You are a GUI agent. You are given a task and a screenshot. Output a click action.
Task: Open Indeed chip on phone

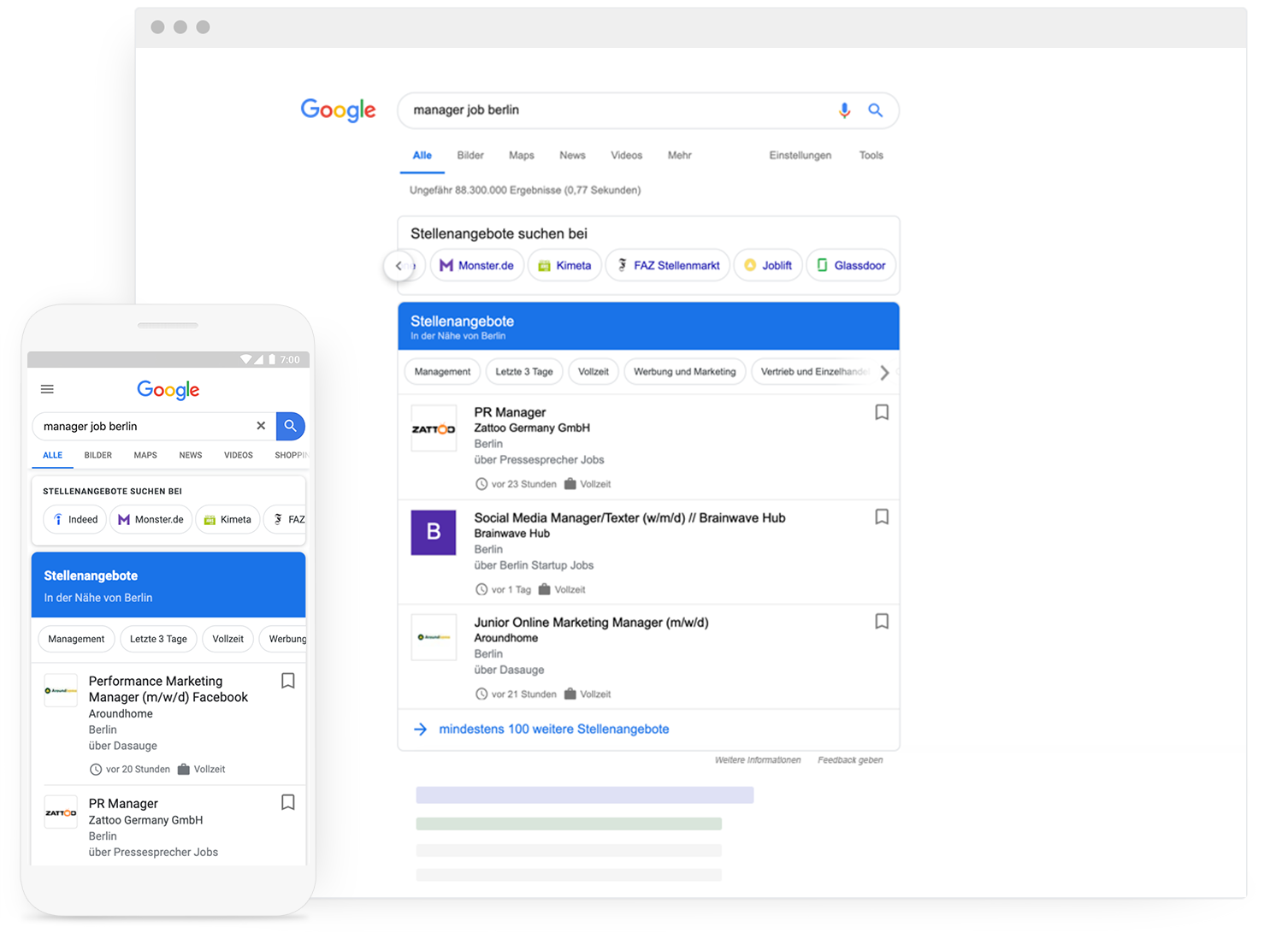pos(75,519)
